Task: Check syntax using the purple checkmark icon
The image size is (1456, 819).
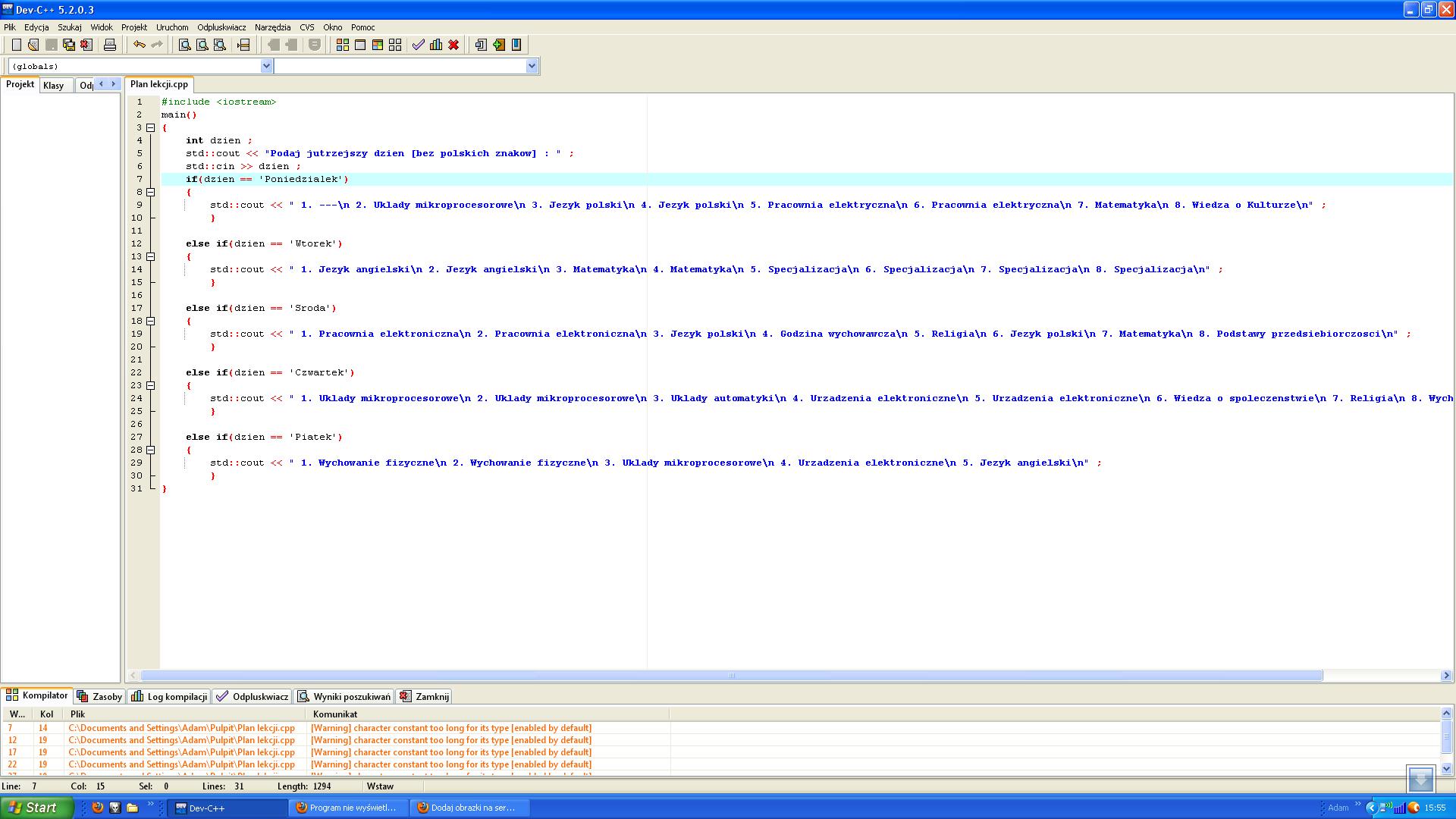Action: click(x=419, y=45)
